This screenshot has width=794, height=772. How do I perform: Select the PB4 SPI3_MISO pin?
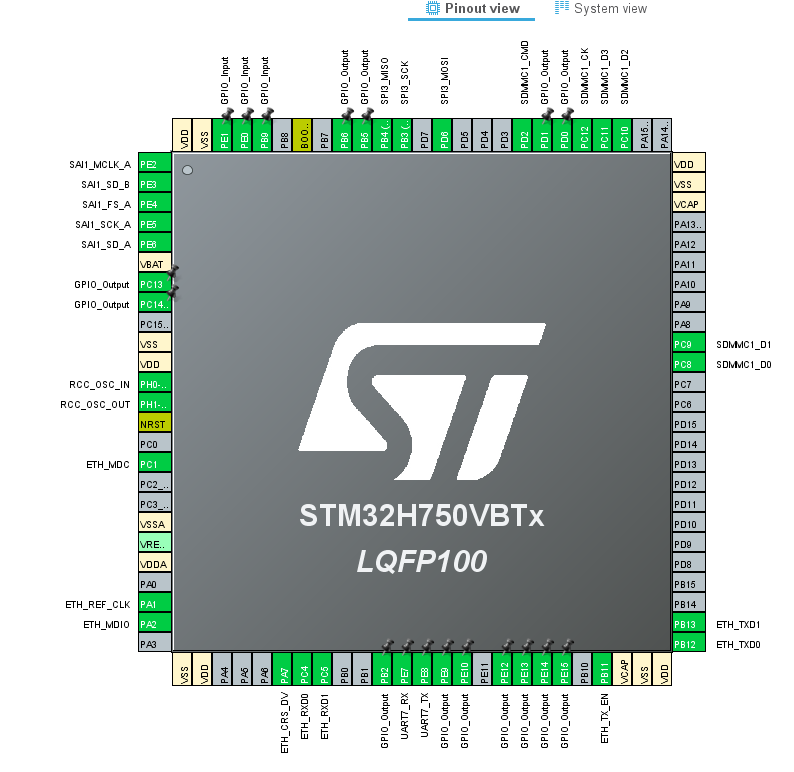pyautogui.click(x=384, y=136)
